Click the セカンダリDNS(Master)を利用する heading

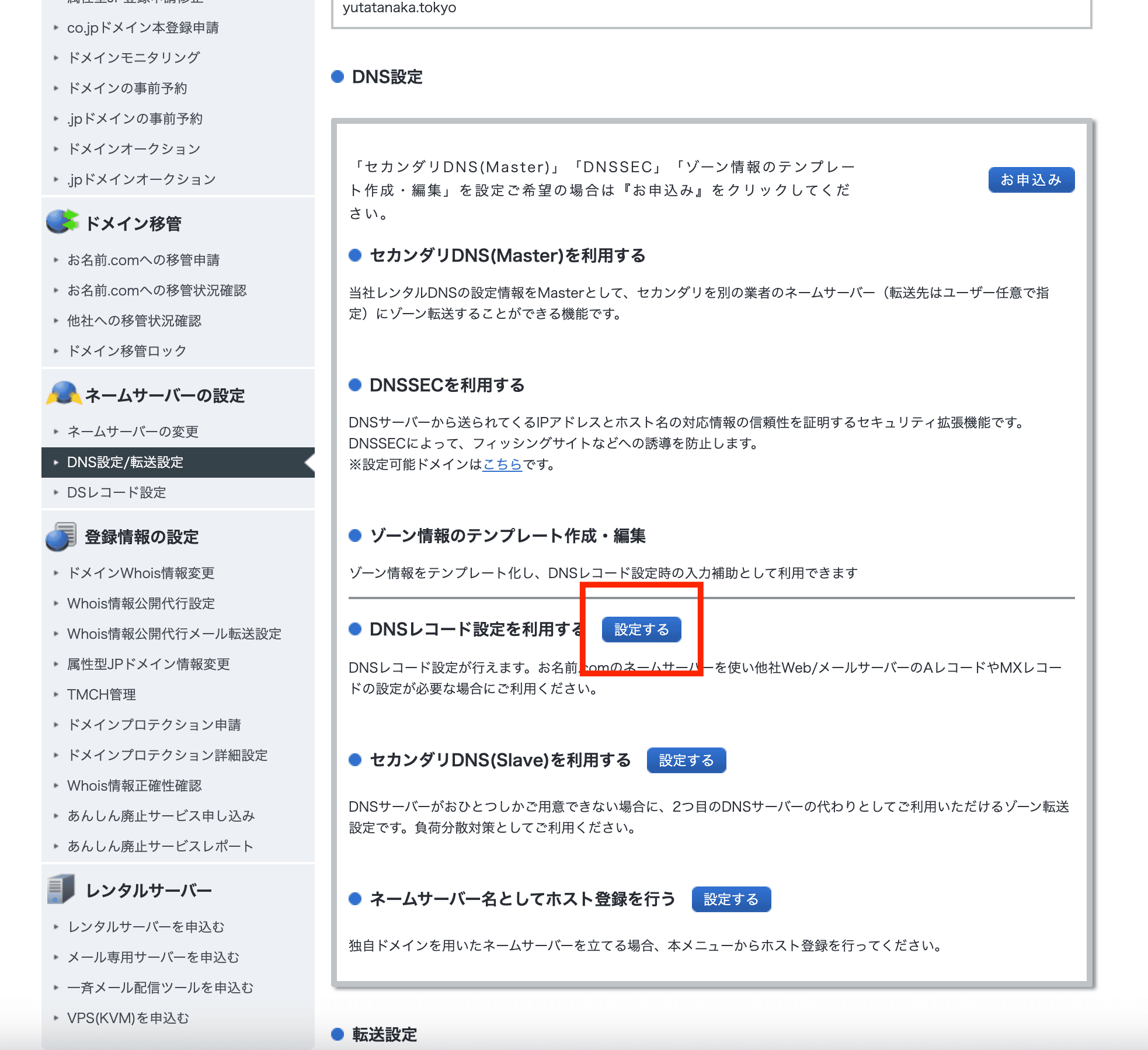(x=507, y=255)
